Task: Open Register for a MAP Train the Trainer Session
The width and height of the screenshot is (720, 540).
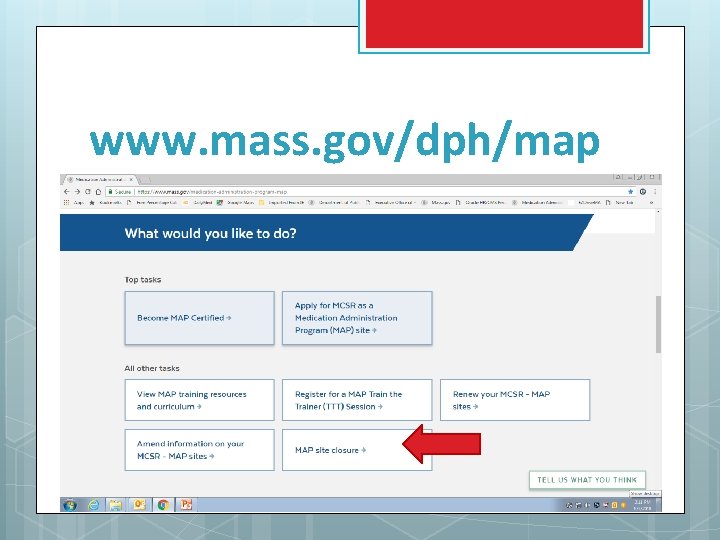Action: coord(357,400)
